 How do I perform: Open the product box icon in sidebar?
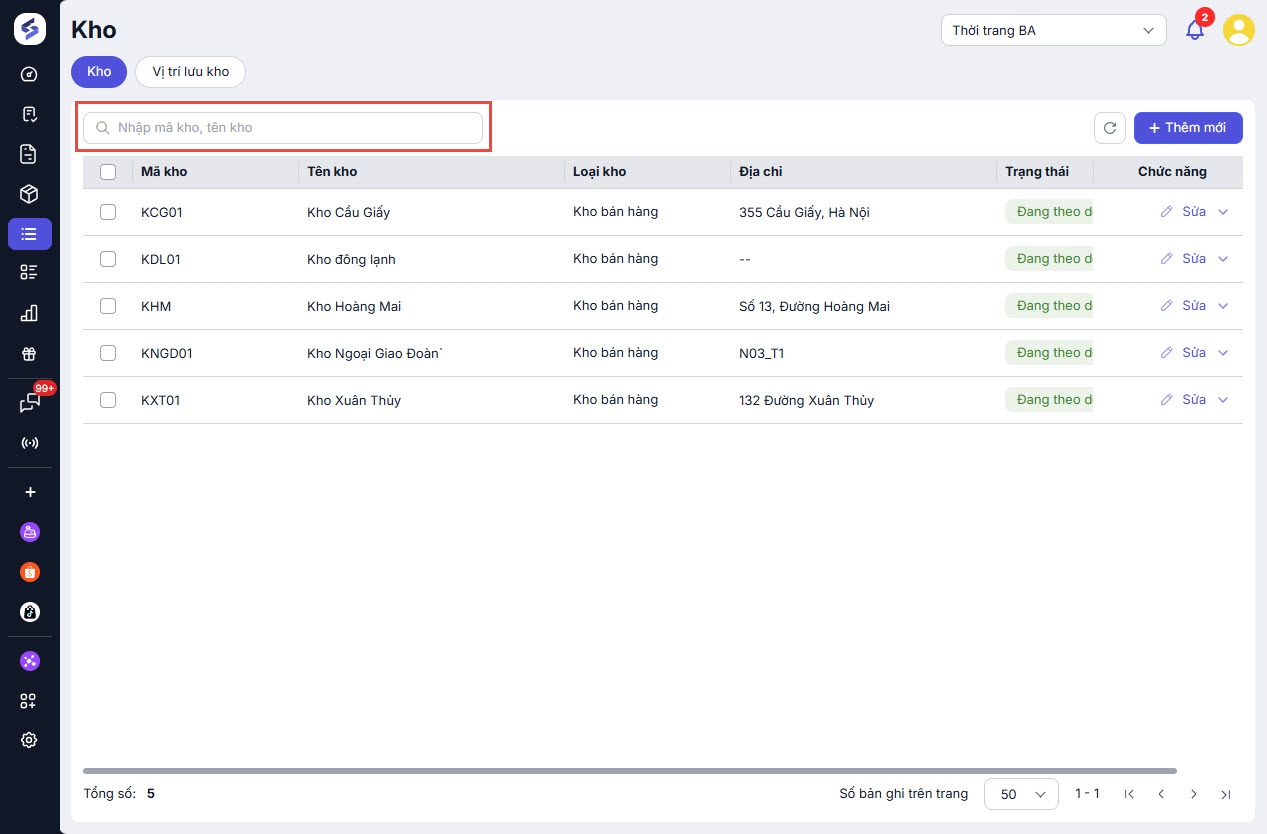(x=29, y=194)
